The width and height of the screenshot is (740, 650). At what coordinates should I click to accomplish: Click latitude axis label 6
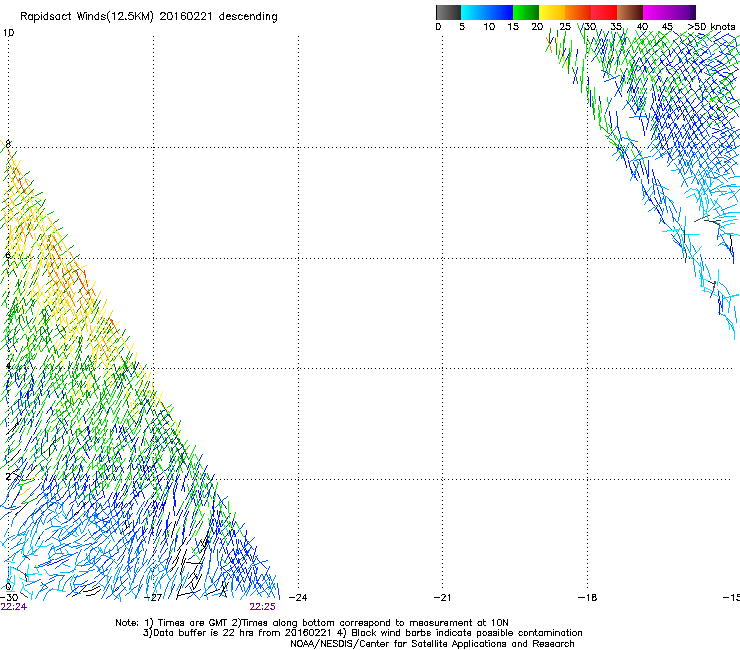coord(8,255)
